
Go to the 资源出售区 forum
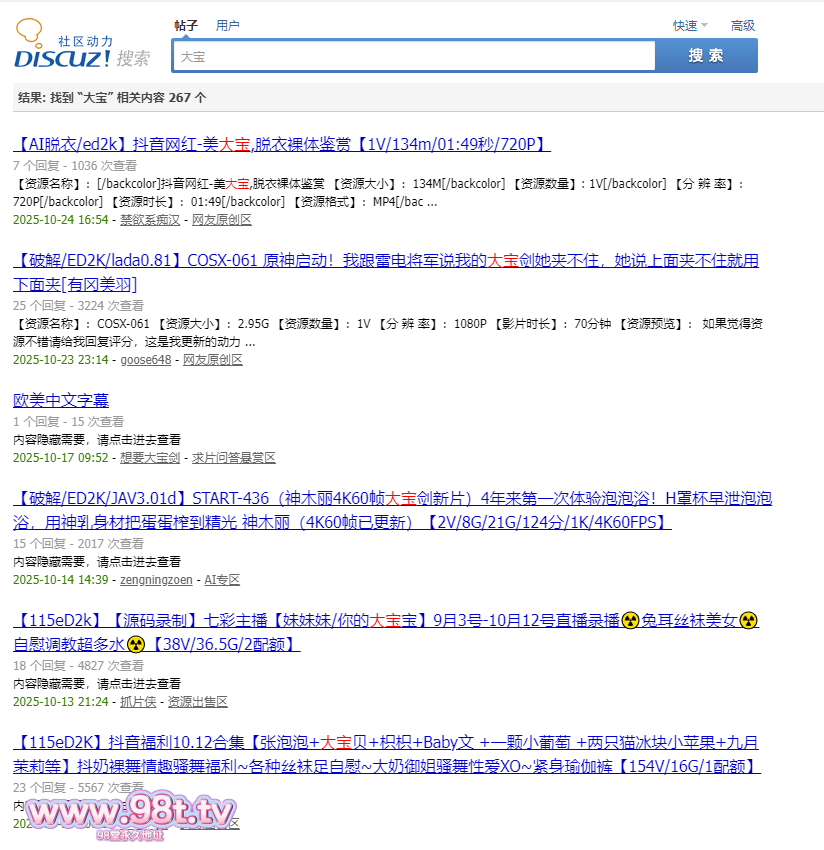198,701
